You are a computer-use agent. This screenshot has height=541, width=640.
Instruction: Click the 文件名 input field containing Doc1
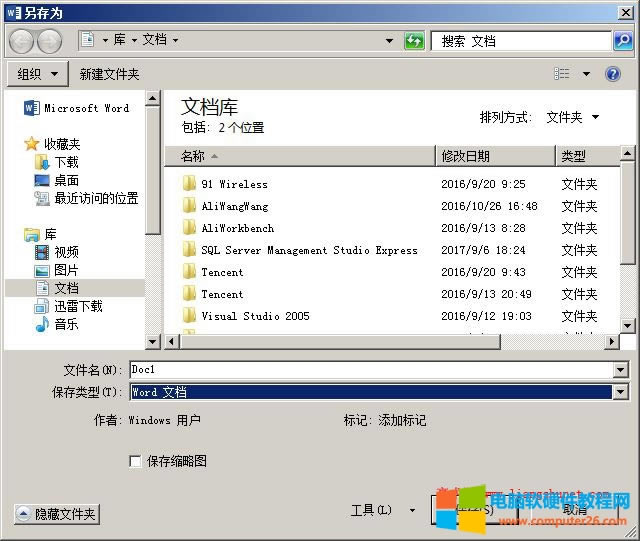coord(371,370)
